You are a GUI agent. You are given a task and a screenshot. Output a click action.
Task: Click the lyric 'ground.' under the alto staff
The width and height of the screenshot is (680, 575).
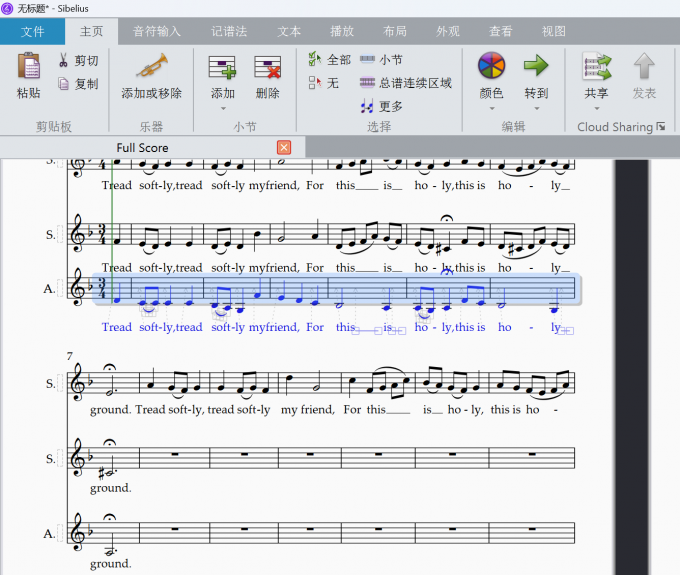[111, 564]
